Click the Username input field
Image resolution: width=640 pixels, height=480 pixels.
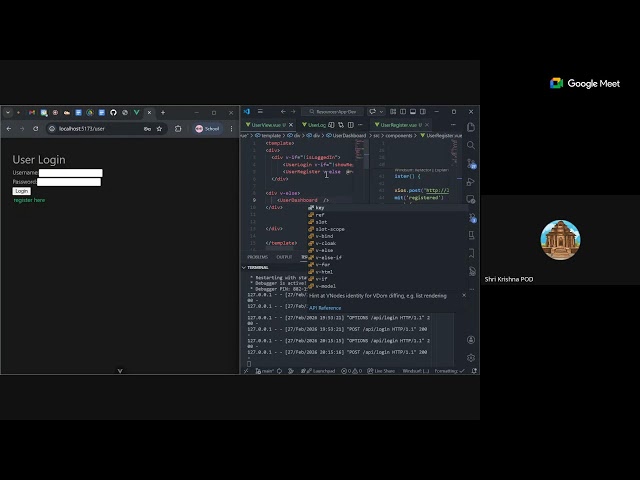pyautogui.click(x=71, y=173)
